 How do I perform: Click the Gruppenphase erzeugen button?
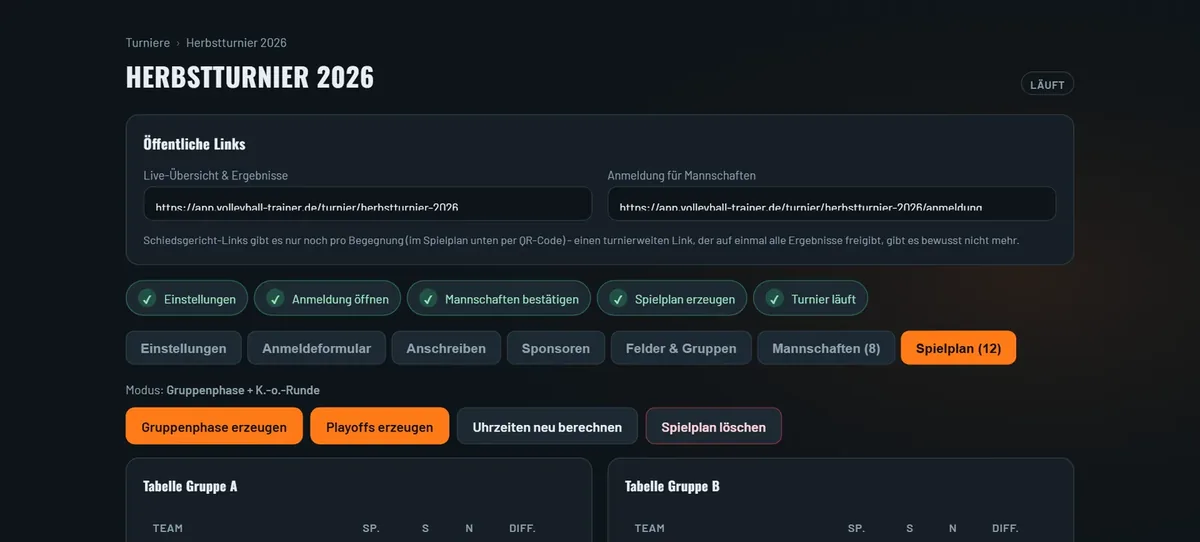(214, 426)
